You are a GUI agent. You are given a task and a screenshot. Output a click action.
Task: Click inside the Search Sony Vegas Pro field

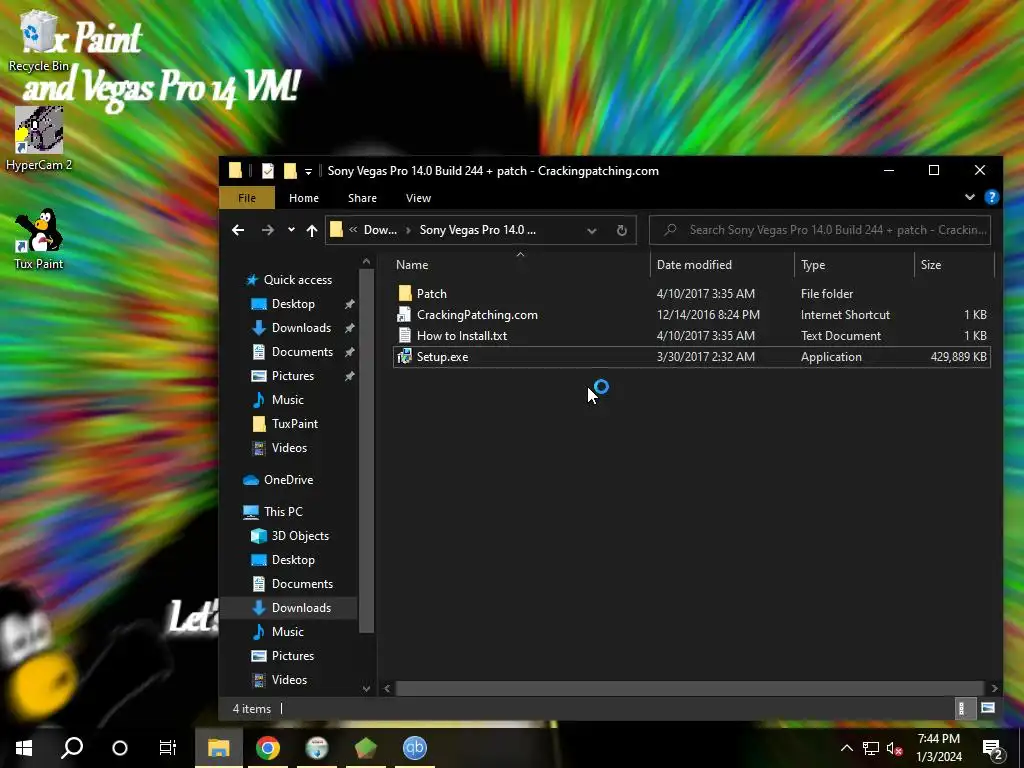[x=820, y=230]
